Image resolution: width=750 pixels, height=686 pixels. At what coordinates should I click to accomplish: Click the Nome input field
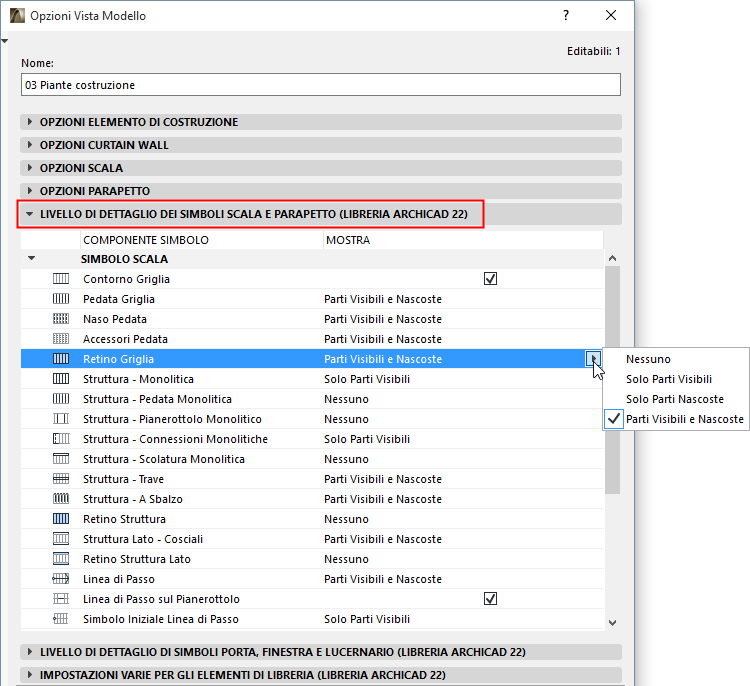[321, 85]
